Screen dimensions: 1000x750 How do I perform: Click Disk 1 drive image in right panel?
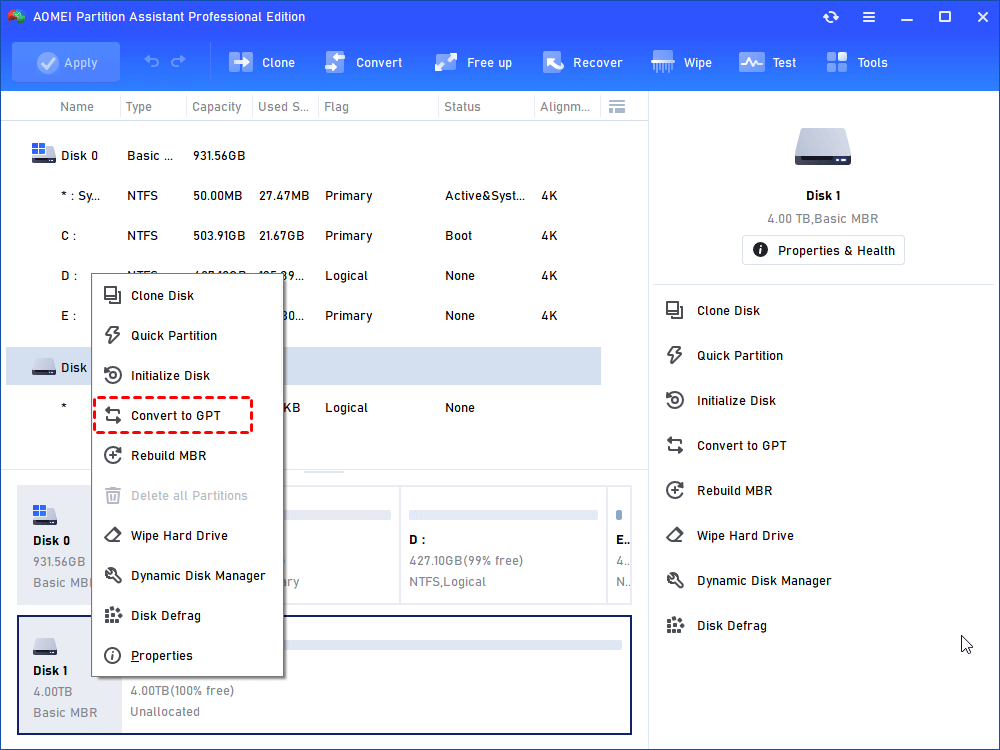coord(823,147)
